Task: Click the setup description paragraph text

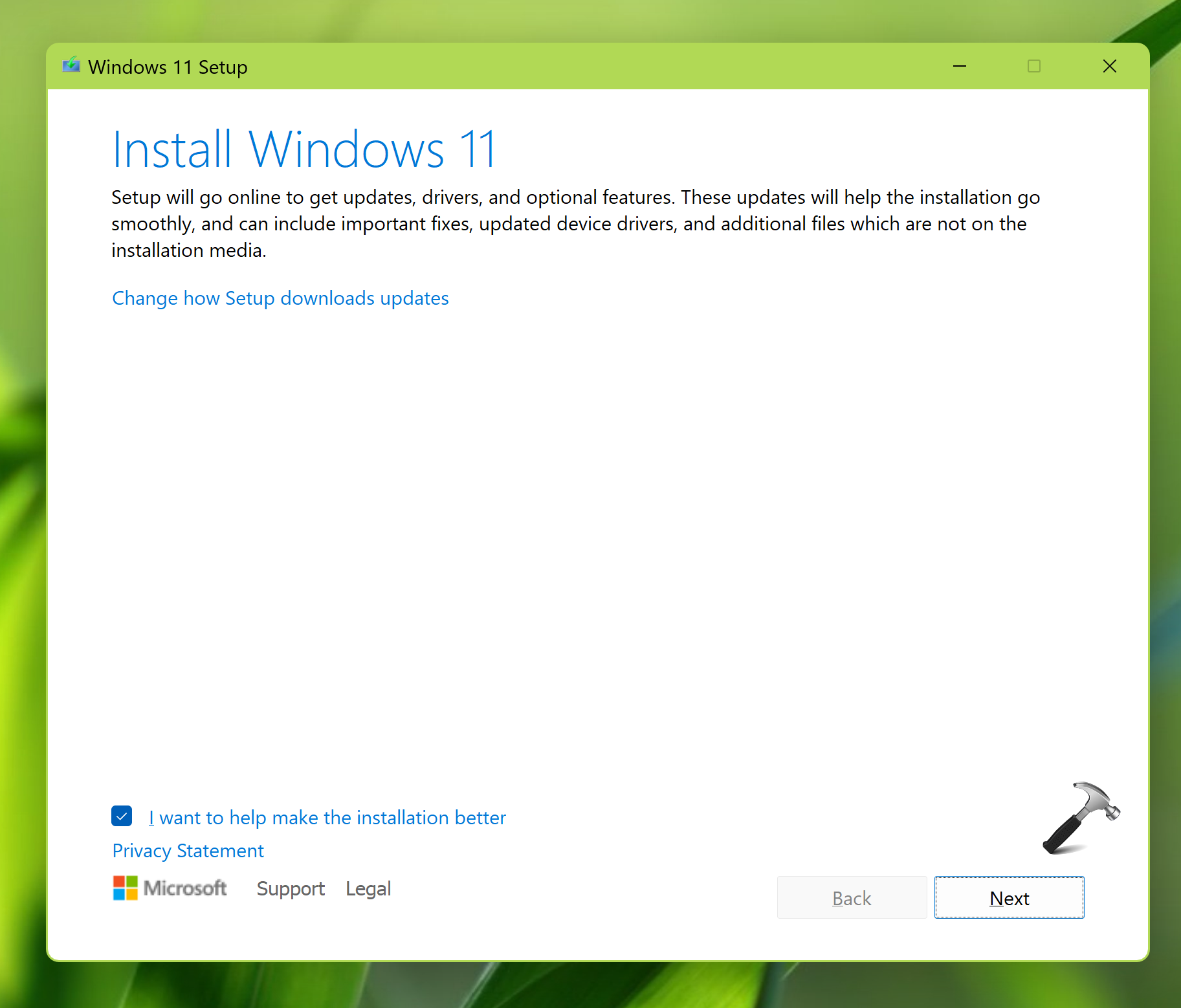Action: (x=569, y=223)
